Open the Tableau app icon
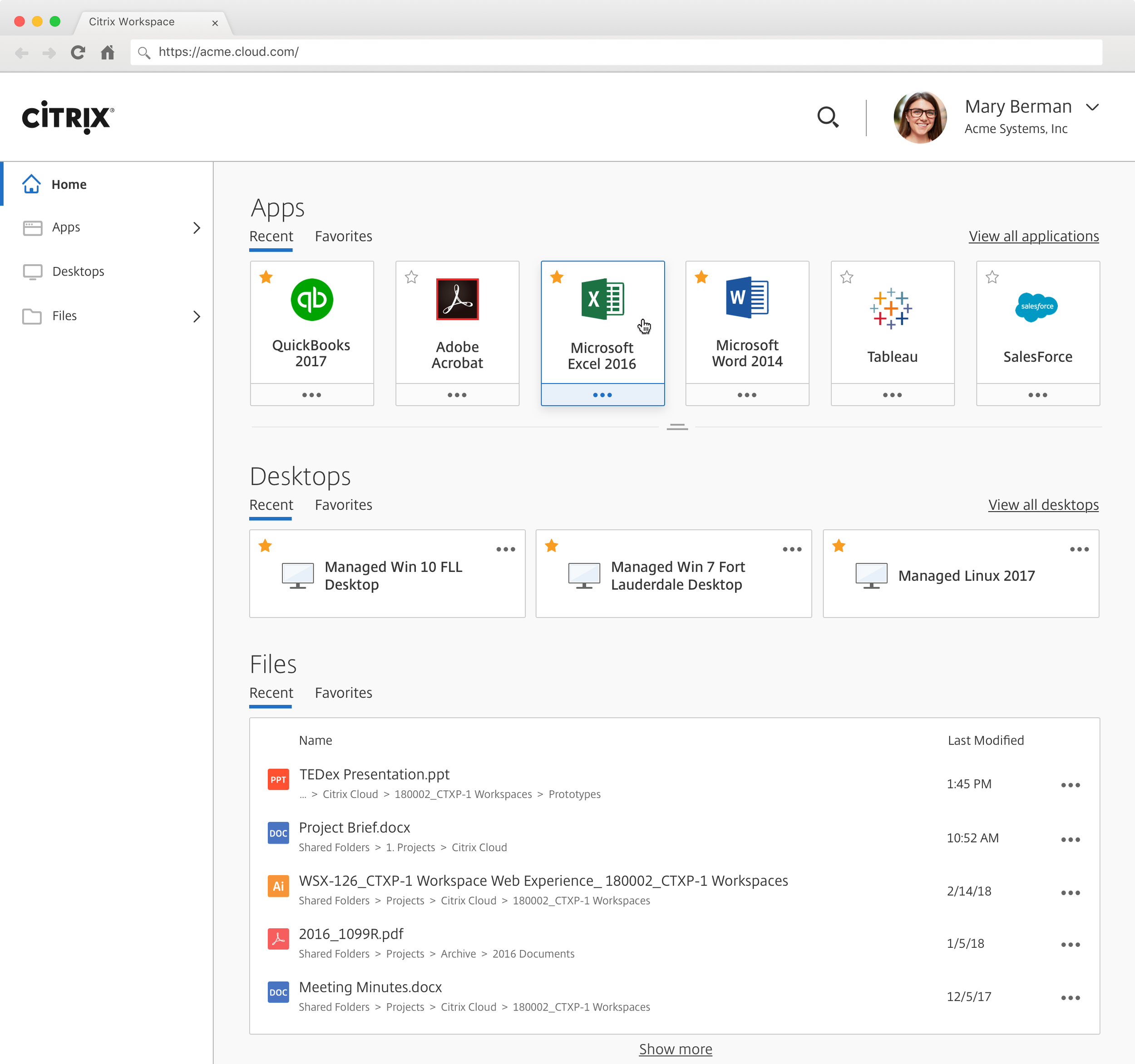This screenshot has height=1064, width=1135. click(x=891, y=308)
